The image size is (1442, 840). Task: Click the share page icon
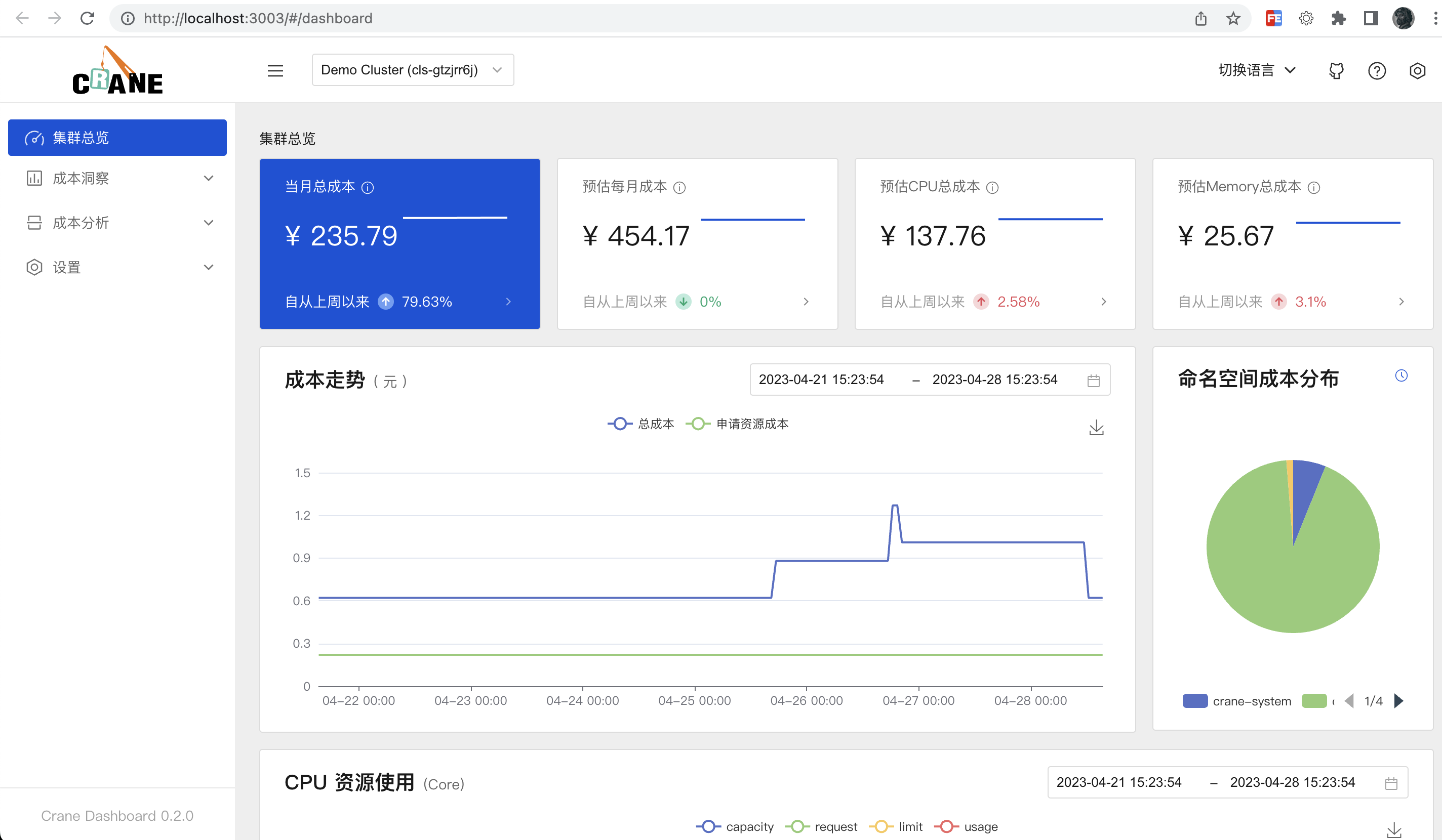(1200, 18)
